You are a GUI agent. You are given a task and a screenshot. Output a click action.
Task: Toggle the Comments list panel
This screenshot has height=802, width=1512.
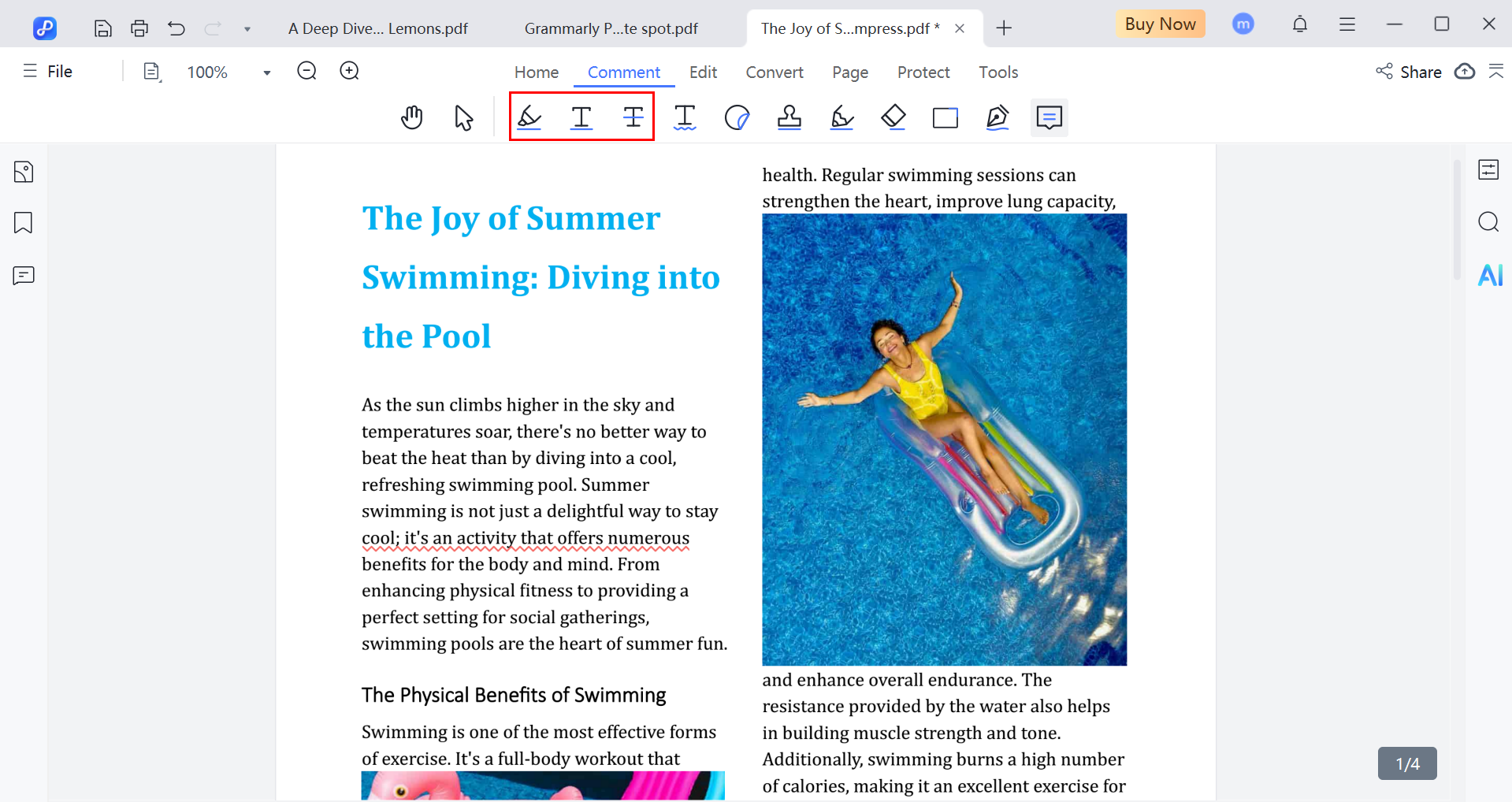pyautogui.click(x=24, y=275)
